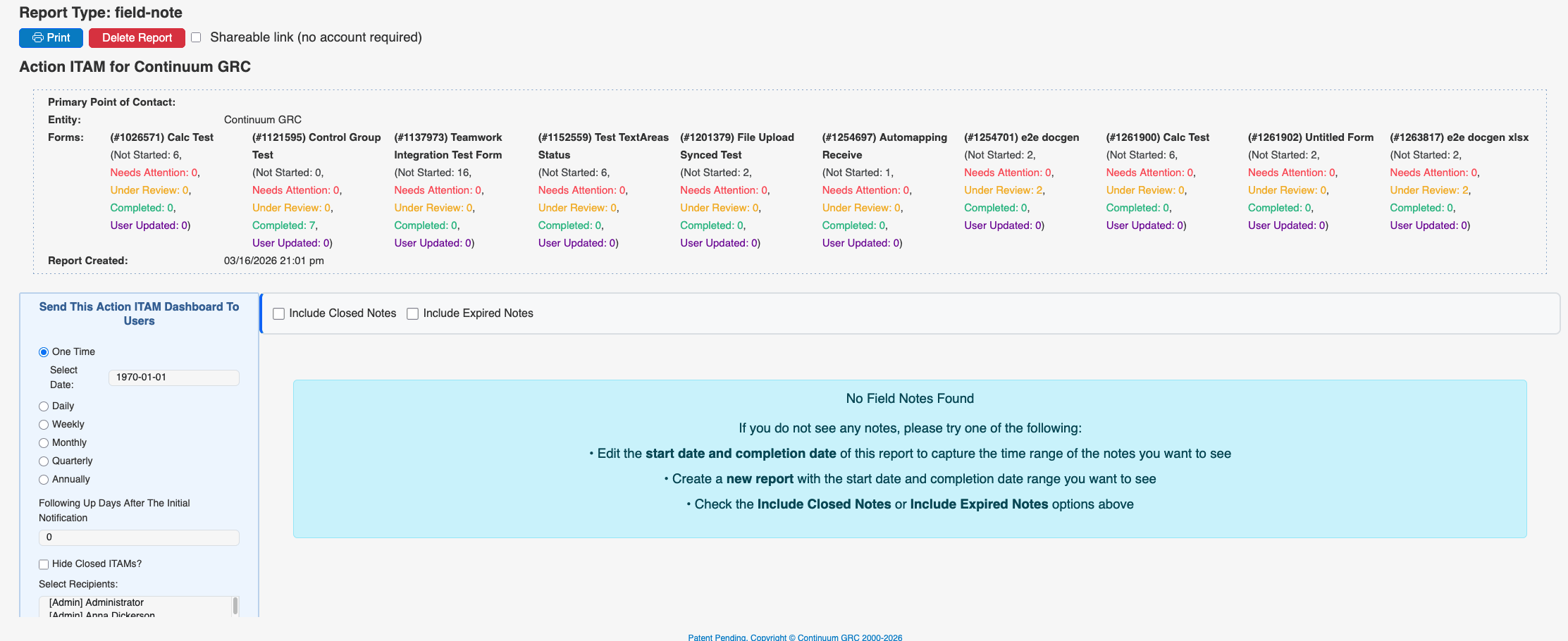Image resolution: width=1568 pixels, height=641 pixels.
Task: Select the One Time radio option
Action: 44,352
